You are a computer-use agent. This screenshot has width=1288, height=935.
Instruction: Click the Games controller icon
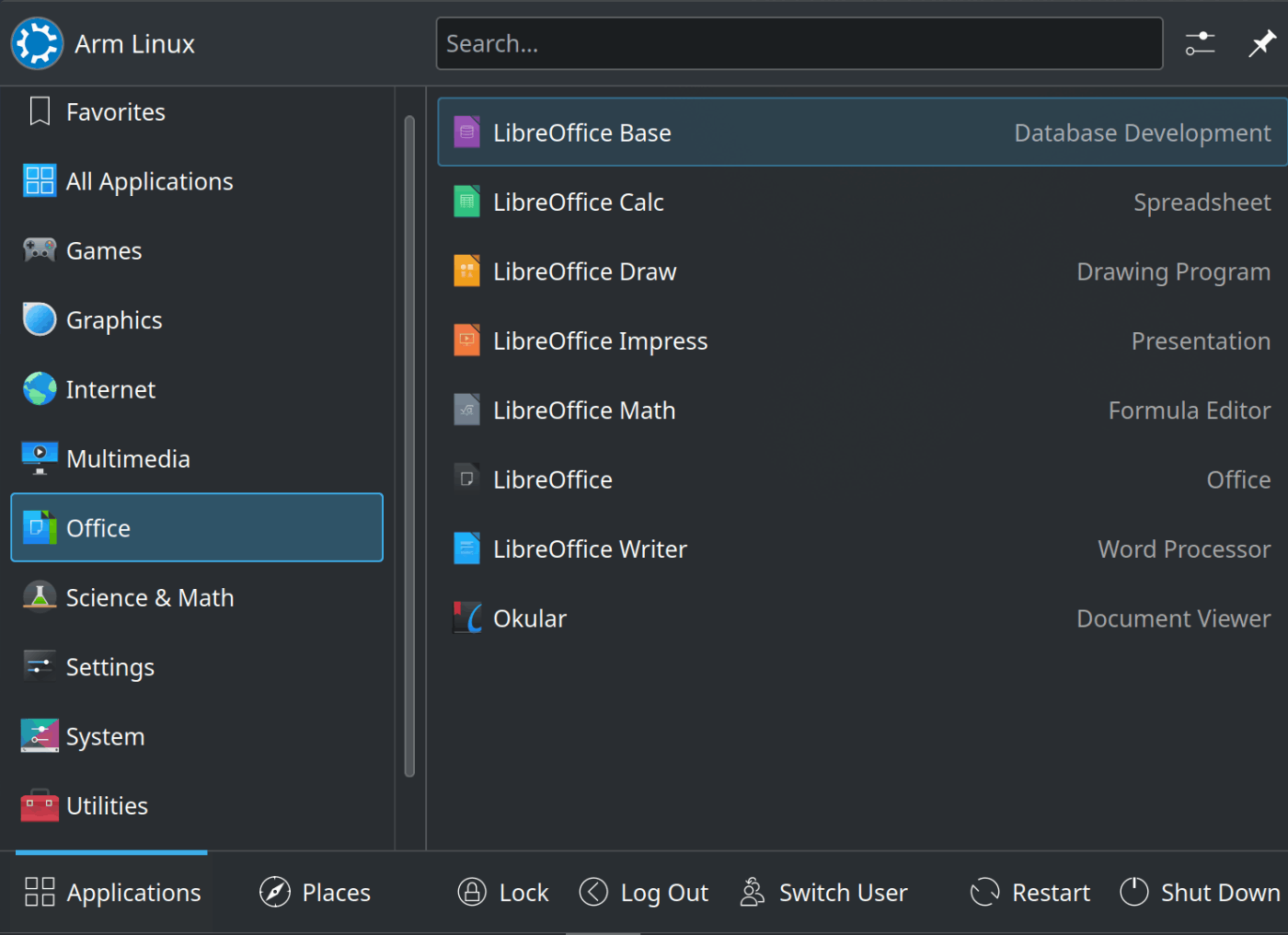pyautogui.click(x=40, y=250)
